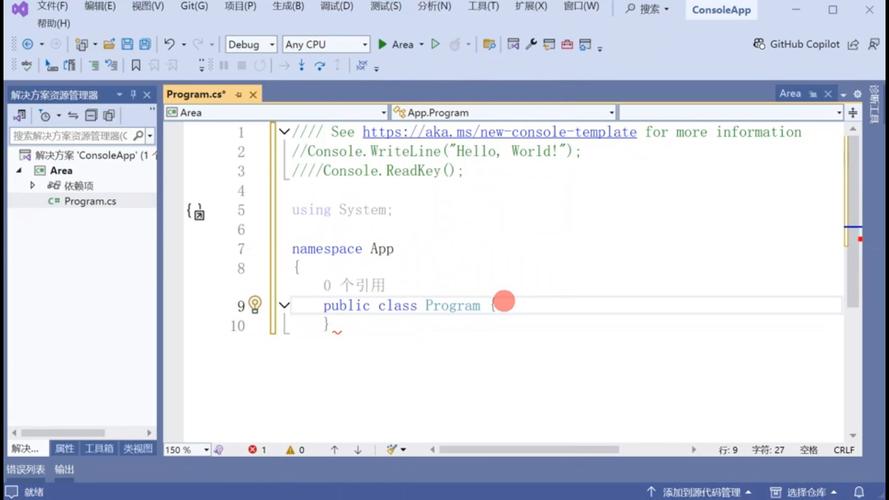This screenshot has width=889, height=500.
Task: Open the 帮助(H) menu
Action: click(x=54, y=23)
